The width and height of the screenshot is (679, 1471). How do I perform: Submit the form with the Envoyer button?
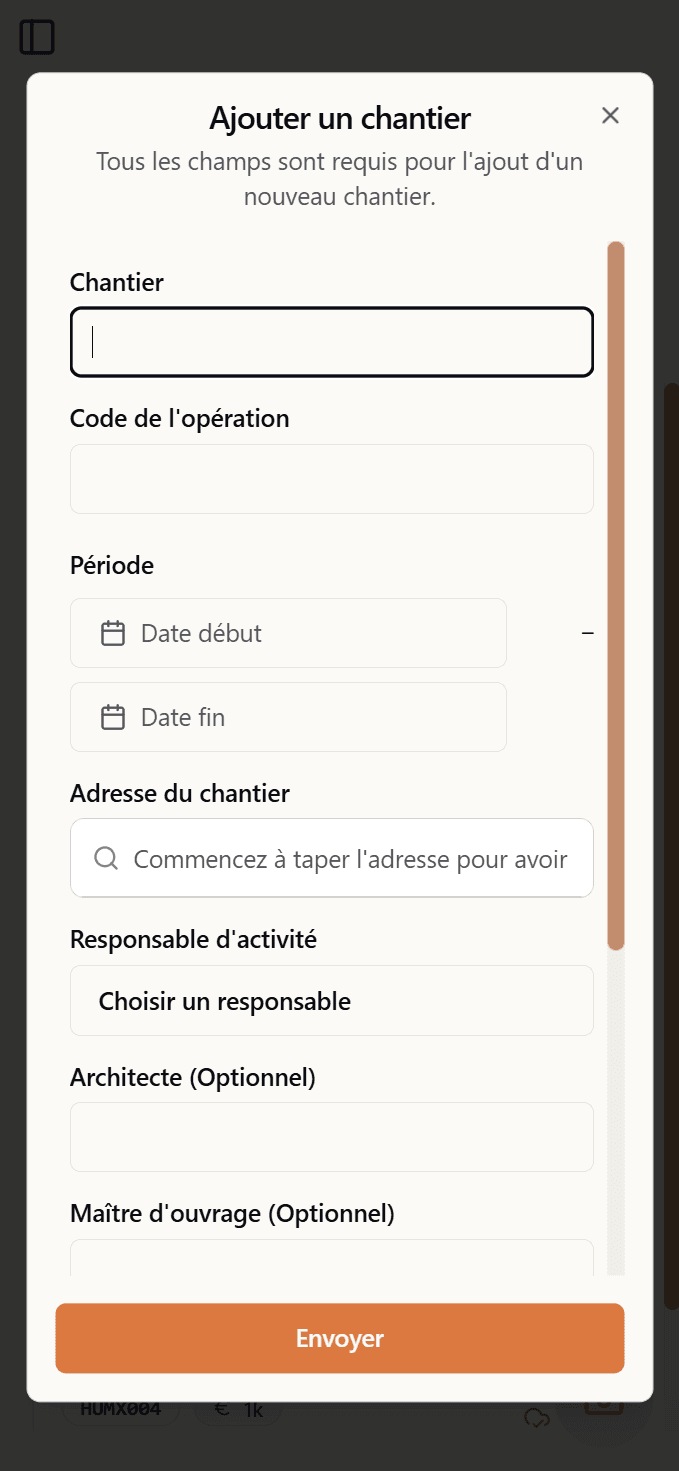pos(339,1338)
